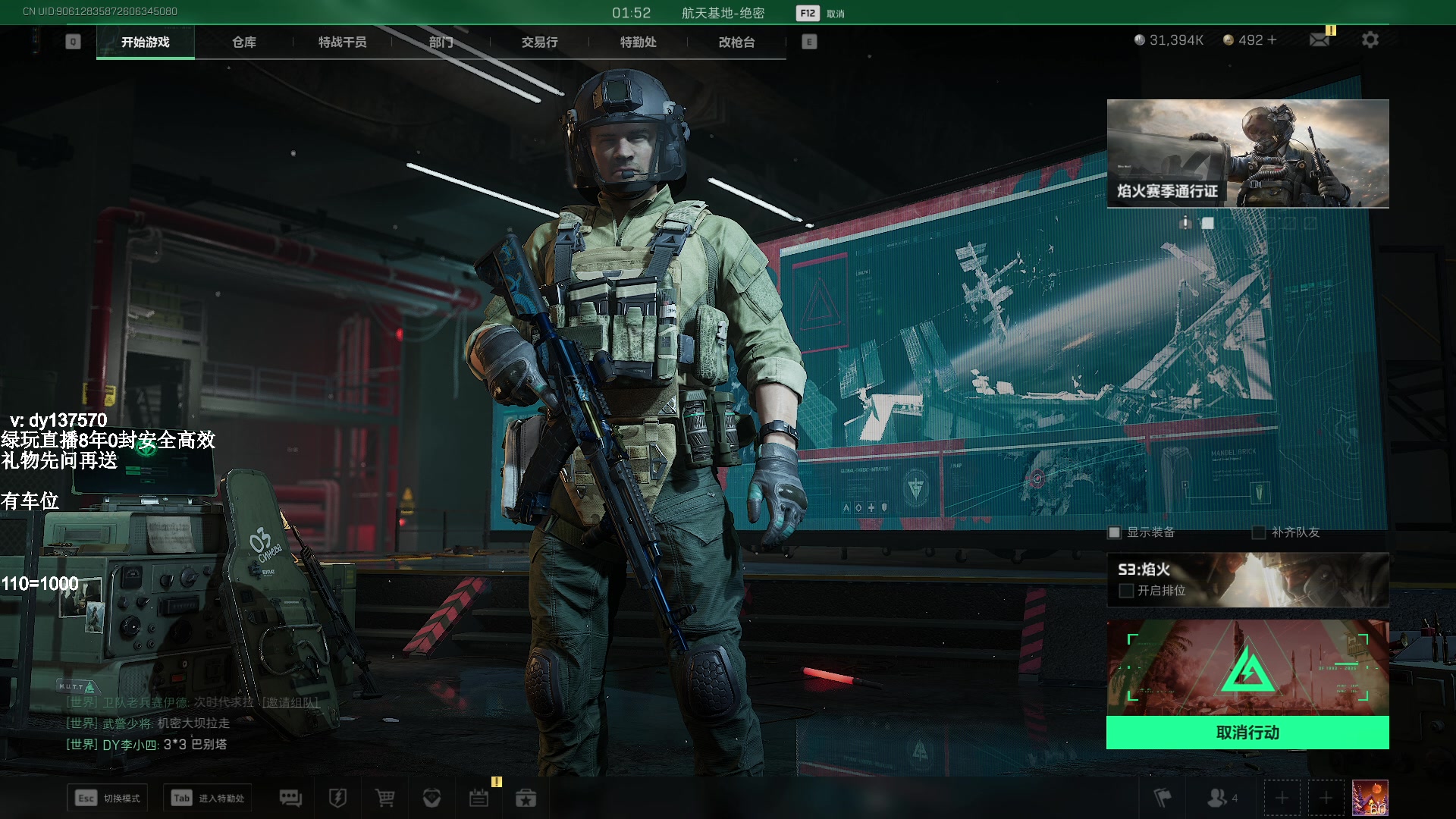This screenshot has height=819, width=1456.
Task: Click the 邀请组队 link in chat
Action: coord(290,702)
